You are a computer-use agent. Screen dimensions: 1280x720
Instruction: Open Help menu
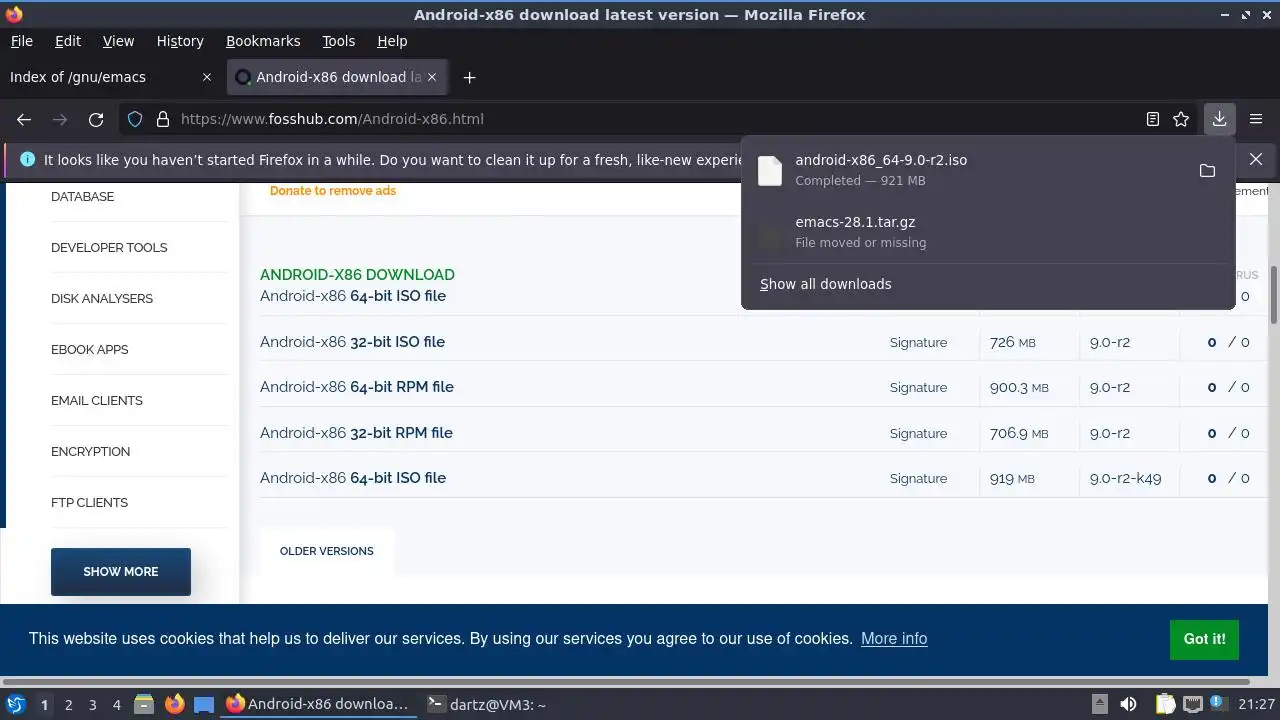pyautogui.click(x=392, y=41)
